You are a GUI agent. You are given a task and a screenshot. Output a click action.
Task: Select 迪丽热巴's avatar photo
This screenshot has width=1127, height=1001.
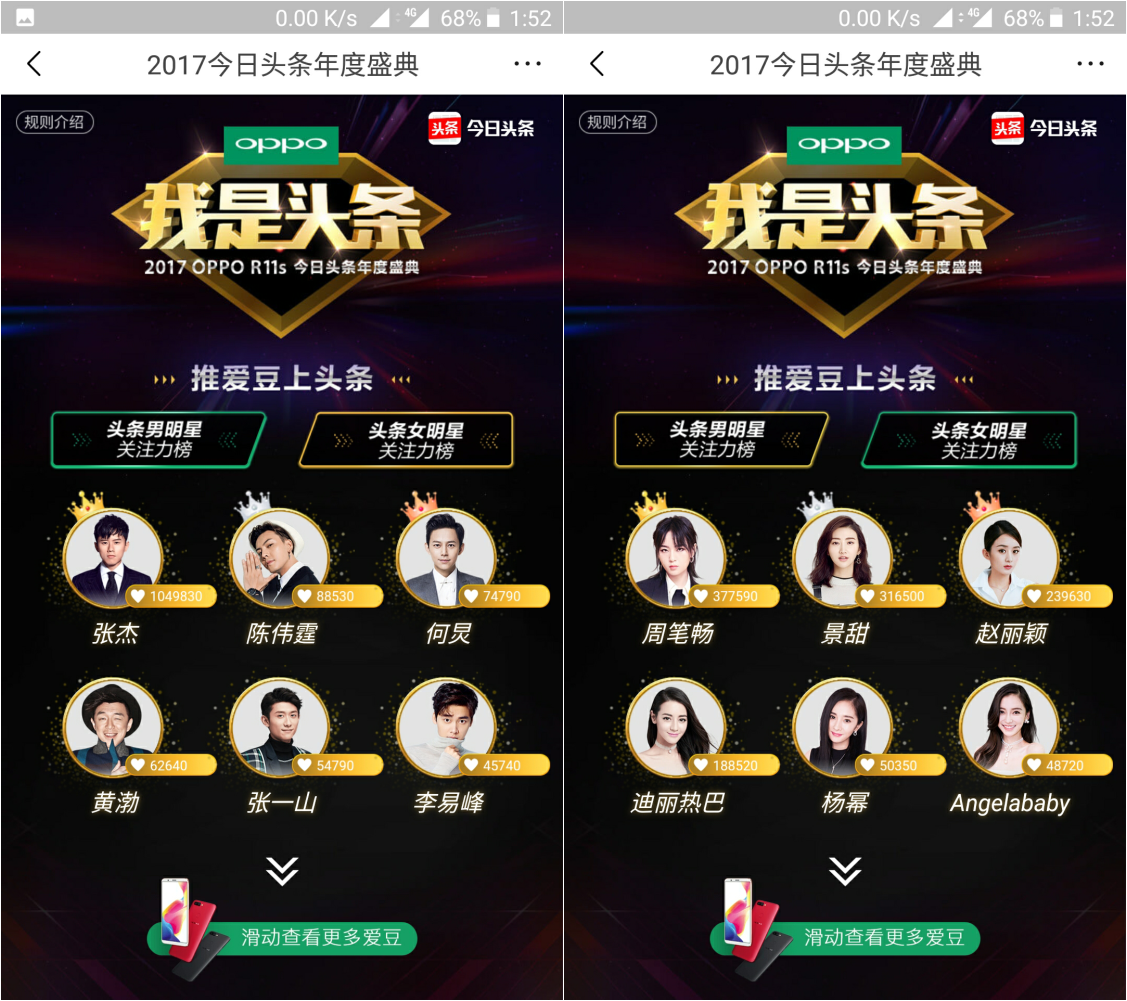[x=676, y=726]
